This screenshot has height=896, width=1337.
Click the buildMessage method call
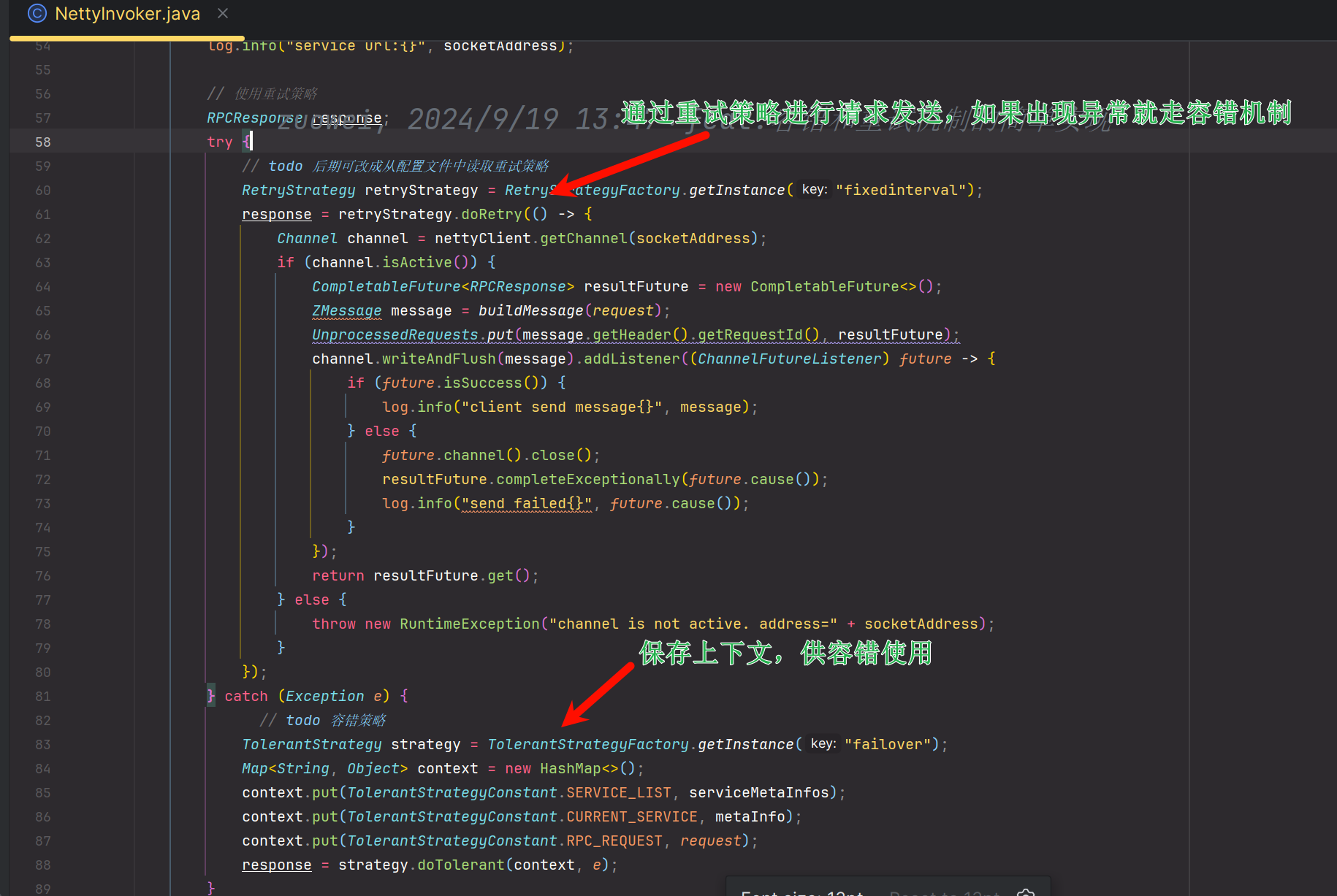click(530, 310)
